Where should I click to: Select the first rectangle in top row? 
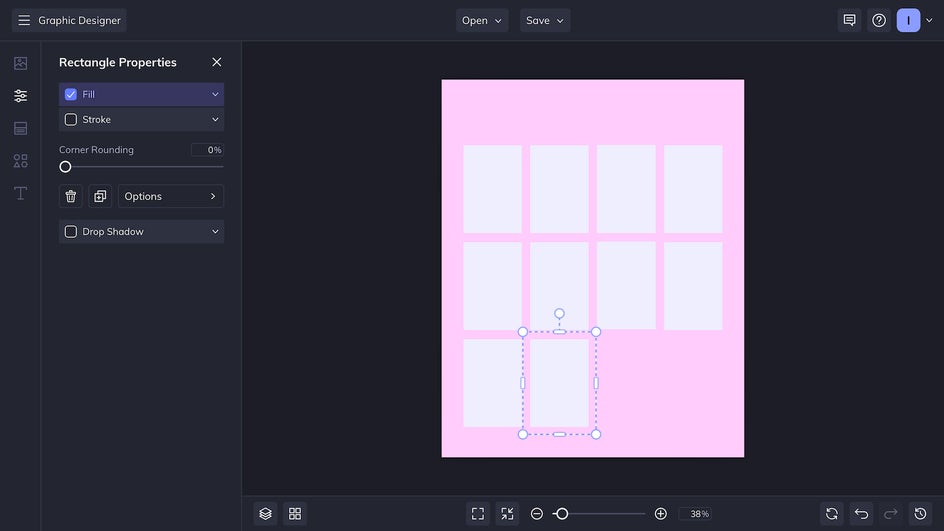click(x=492, y=189)
